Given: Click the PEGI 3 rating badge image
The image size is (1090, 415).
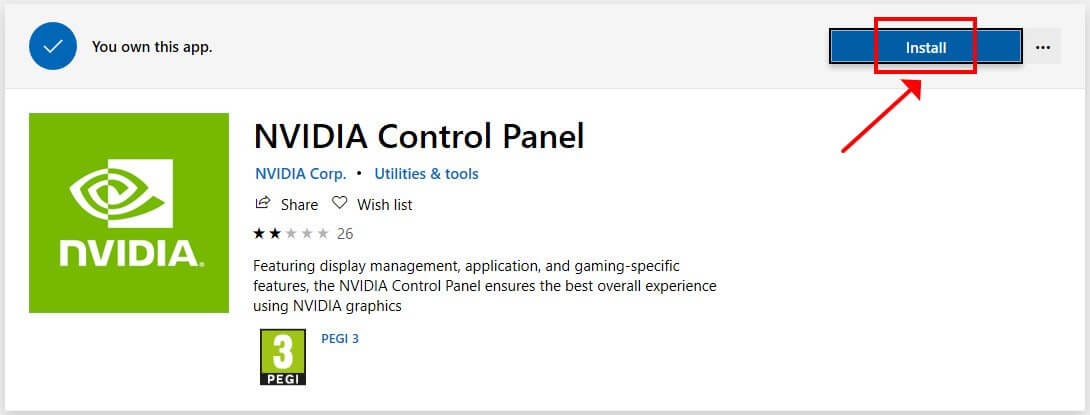Looking at the screenshot, I should coord(283,357).
